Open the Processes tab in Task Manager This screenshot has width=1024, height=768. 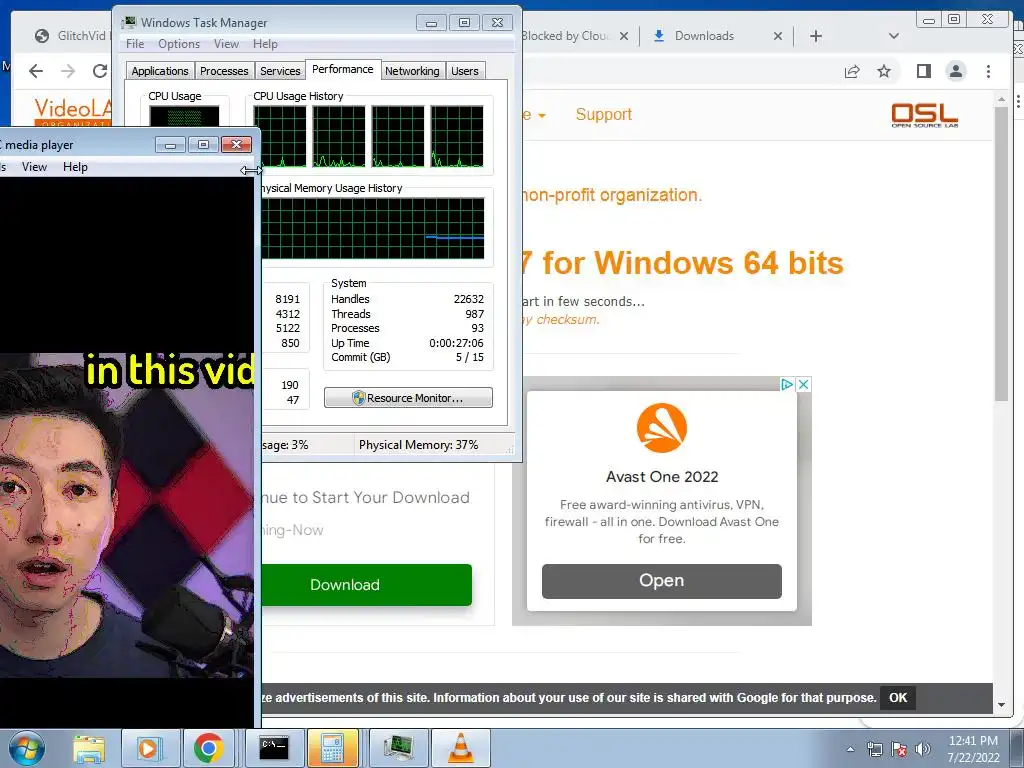[x=224, y=71]
